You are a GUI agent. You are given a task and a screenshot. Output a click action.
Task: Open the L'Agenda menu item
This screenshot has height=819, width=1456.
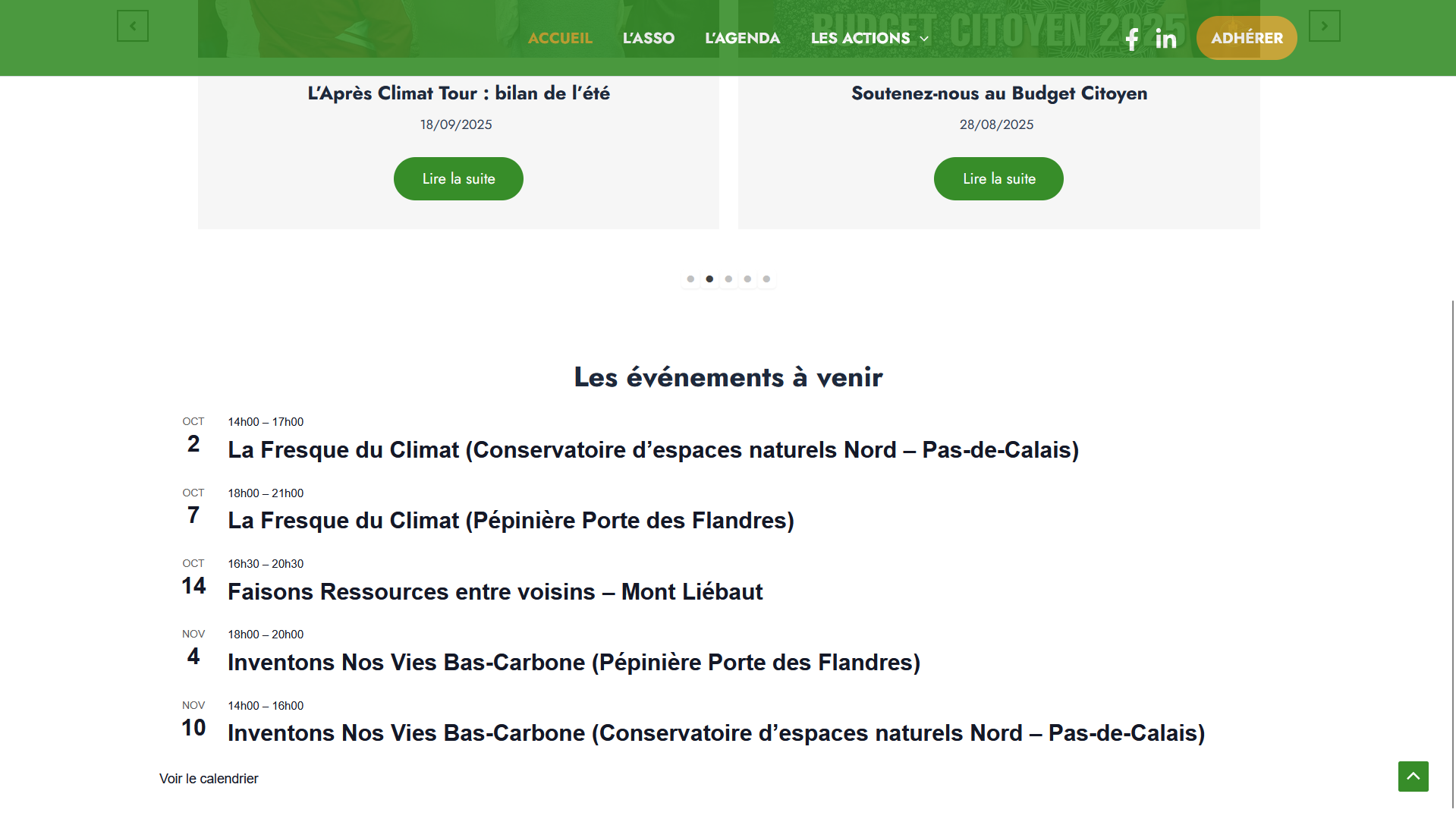742,38
